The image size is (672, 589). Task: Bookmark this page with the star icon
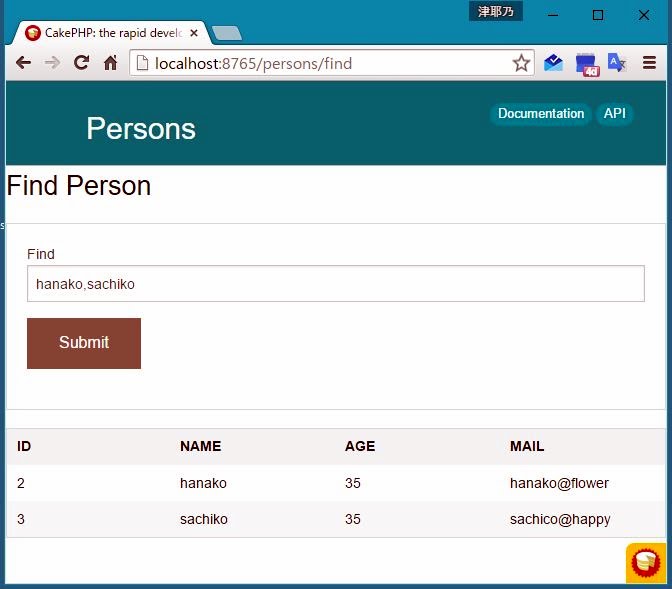click(x=521, y=63)
